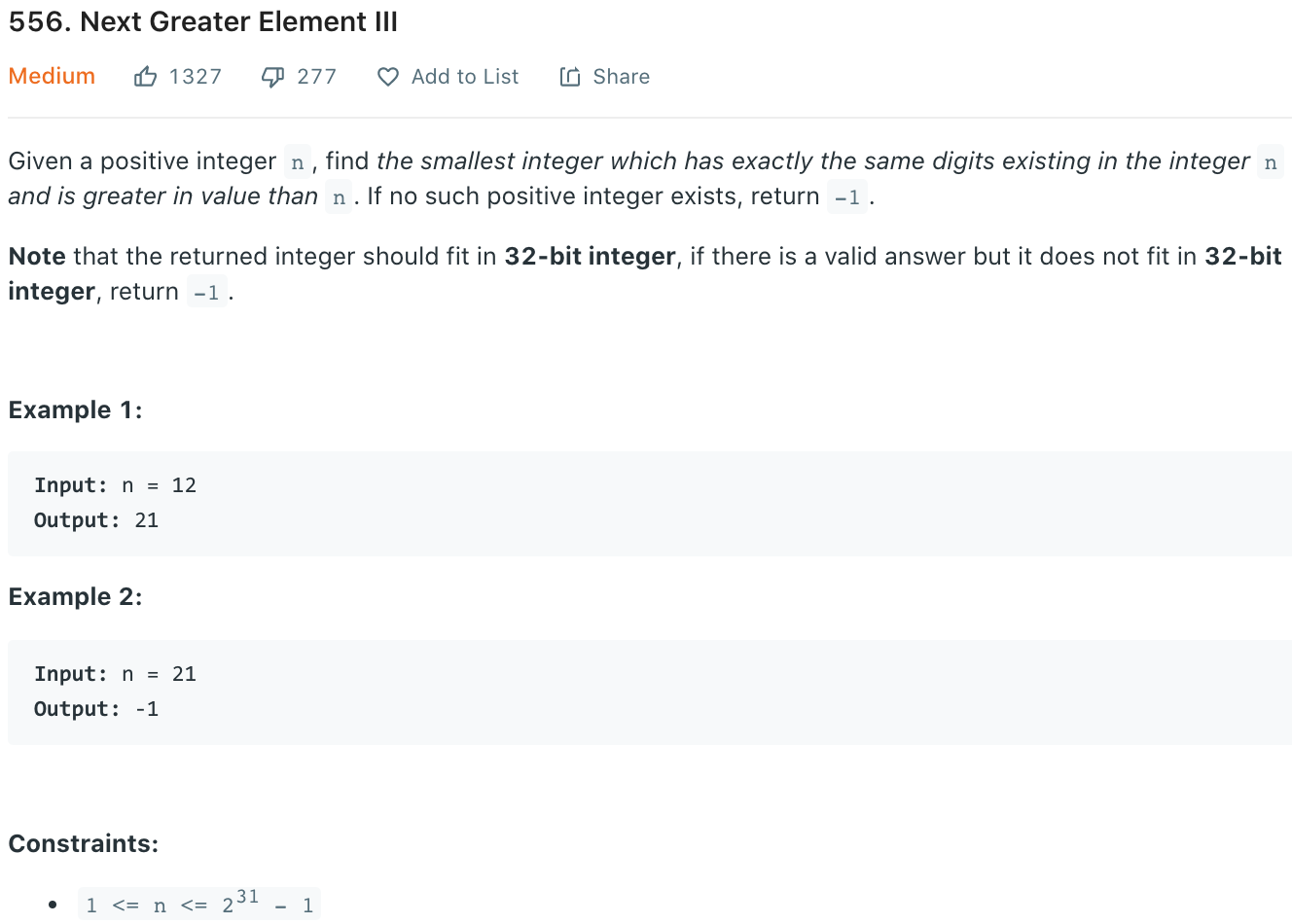Click the 'Share' text link
This screenshot has height=924, width=1292.
(621, 76)
